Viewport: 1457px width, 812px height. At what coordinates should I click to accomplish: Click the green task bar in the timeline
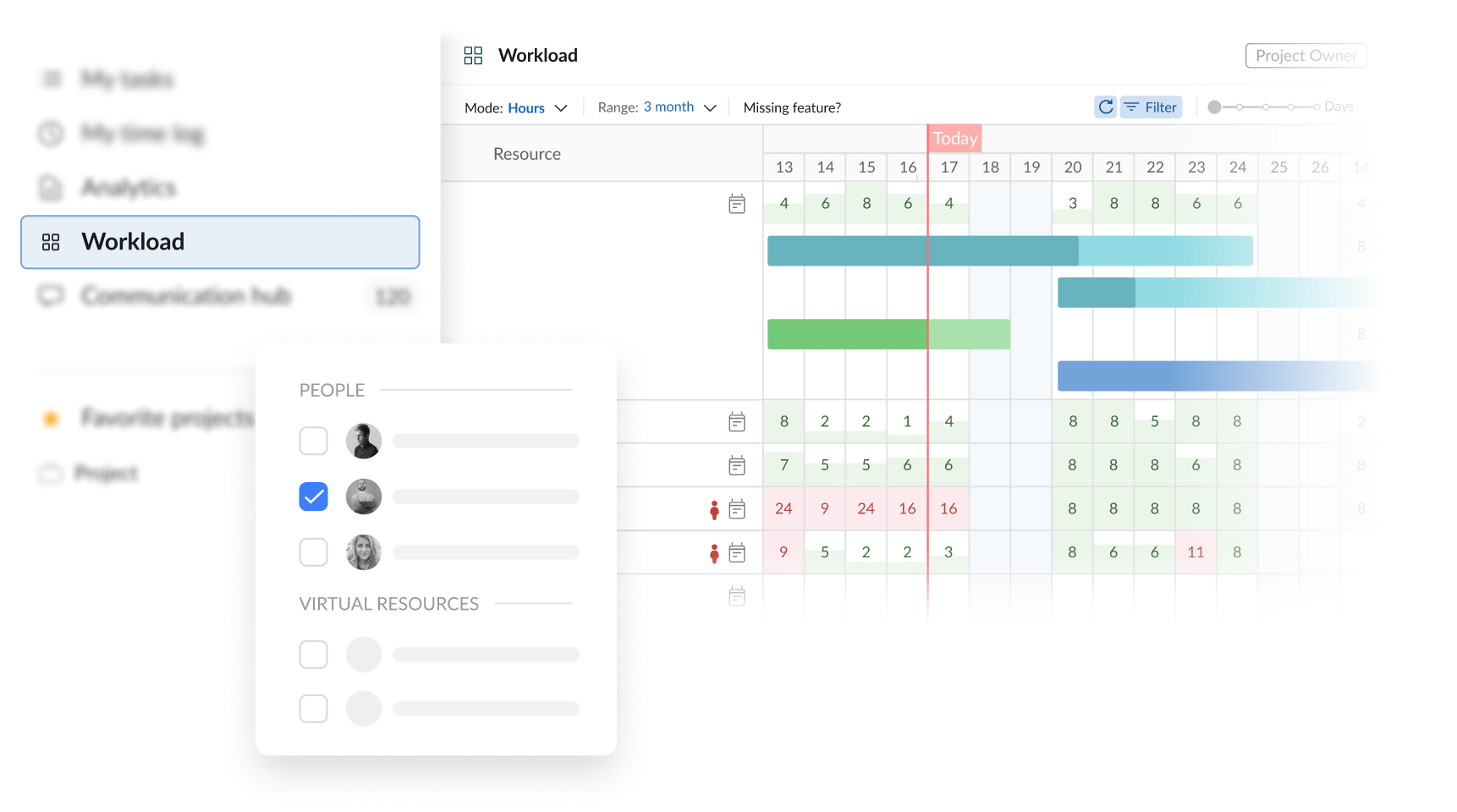point(888,334)
